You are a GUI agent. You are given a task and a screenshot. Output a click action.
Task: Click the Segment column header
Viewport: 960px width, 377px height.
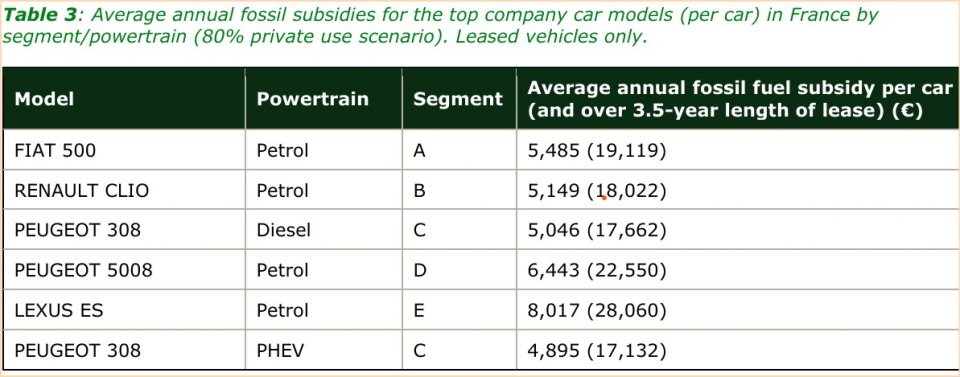458,99
